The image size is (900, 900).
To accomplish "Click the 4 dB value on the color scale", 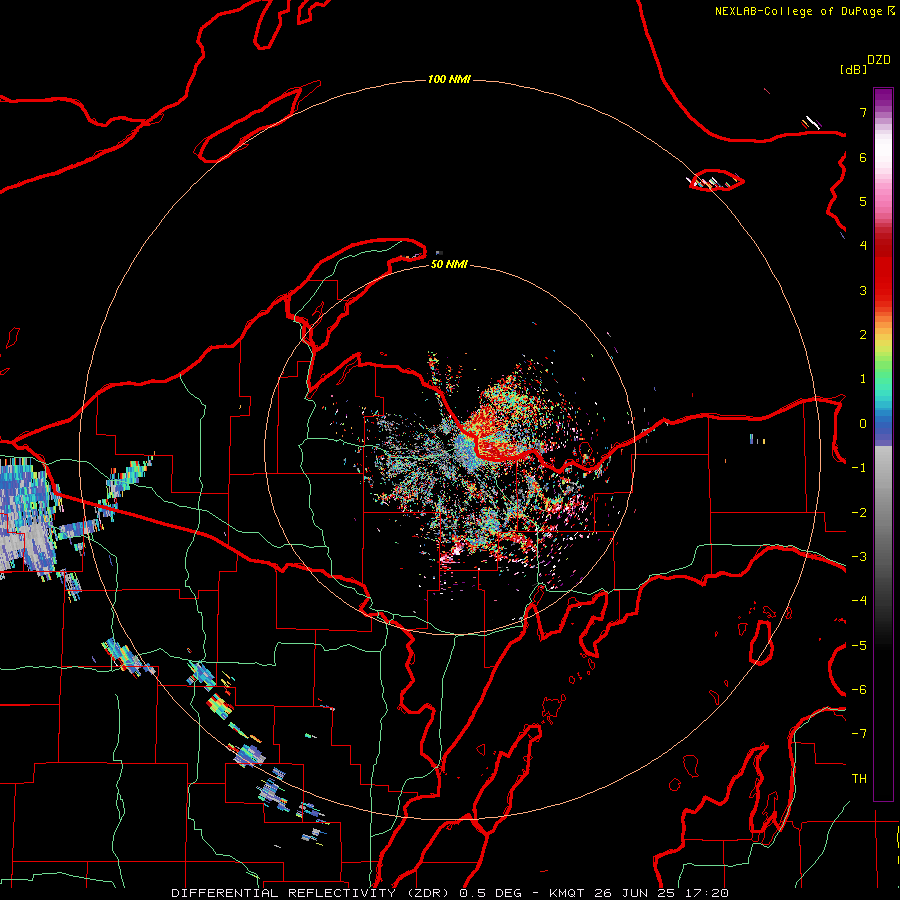I will 863,246.
